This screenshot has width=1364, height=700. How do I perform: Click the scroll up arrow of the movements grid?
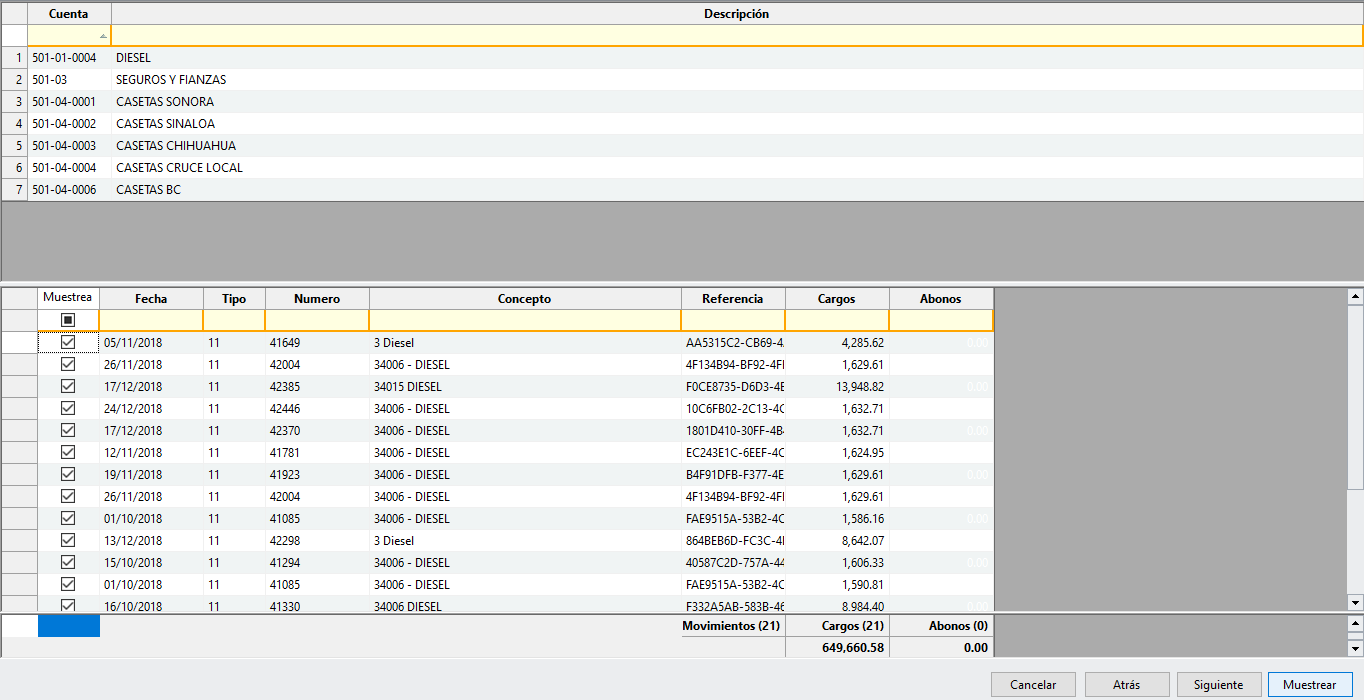point(1355,297)
